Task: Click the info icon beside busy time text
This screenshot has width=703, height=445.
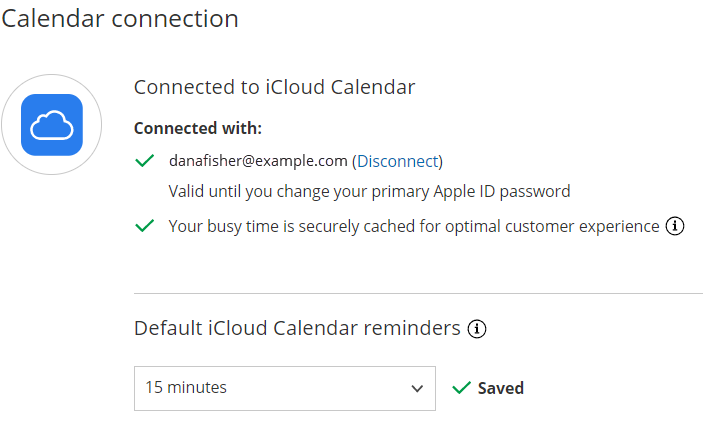Action: [675, 226]
